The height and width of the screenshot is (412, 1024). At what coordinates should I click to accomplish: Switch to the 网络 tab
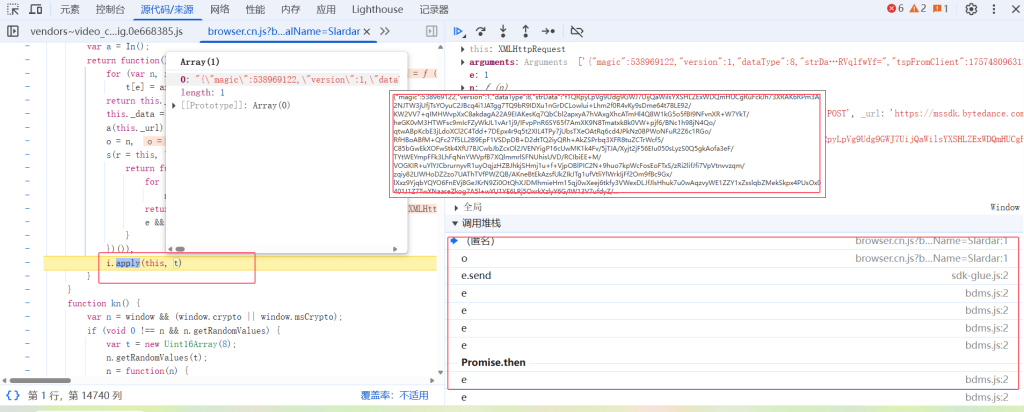pos(220,10)
